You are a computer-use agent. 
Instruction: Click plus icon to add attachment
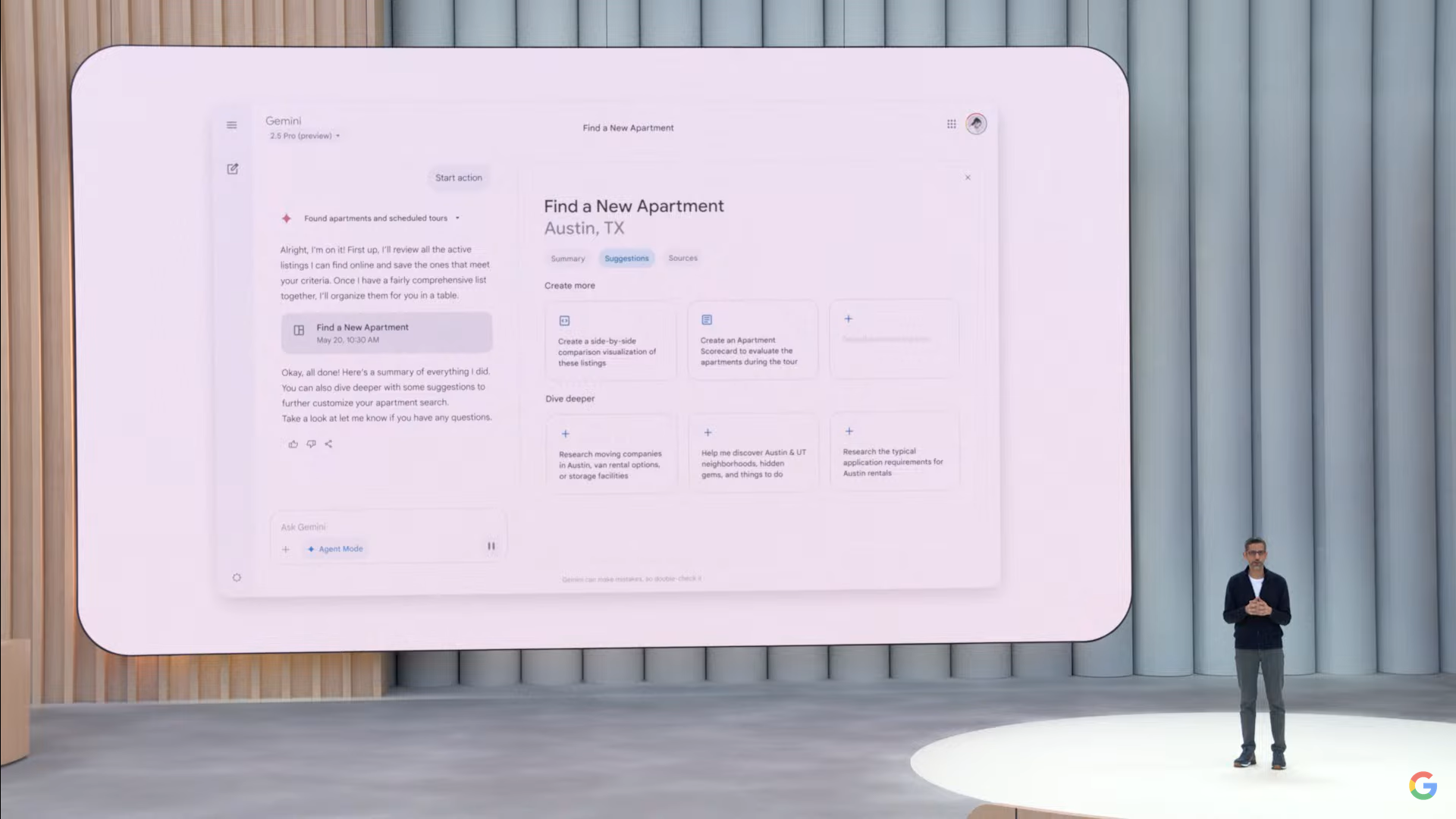click(x=286, y=549)
